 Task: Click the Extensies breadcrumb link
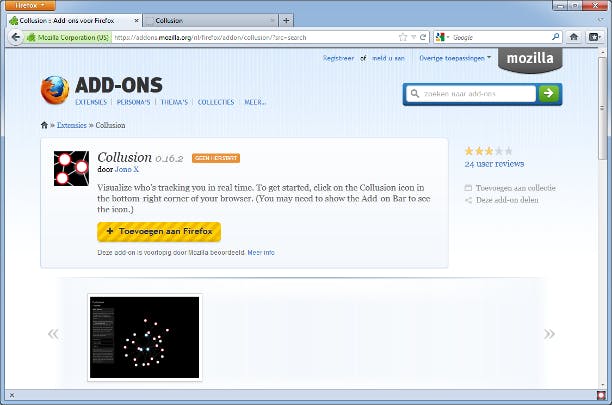coord(72,125)
